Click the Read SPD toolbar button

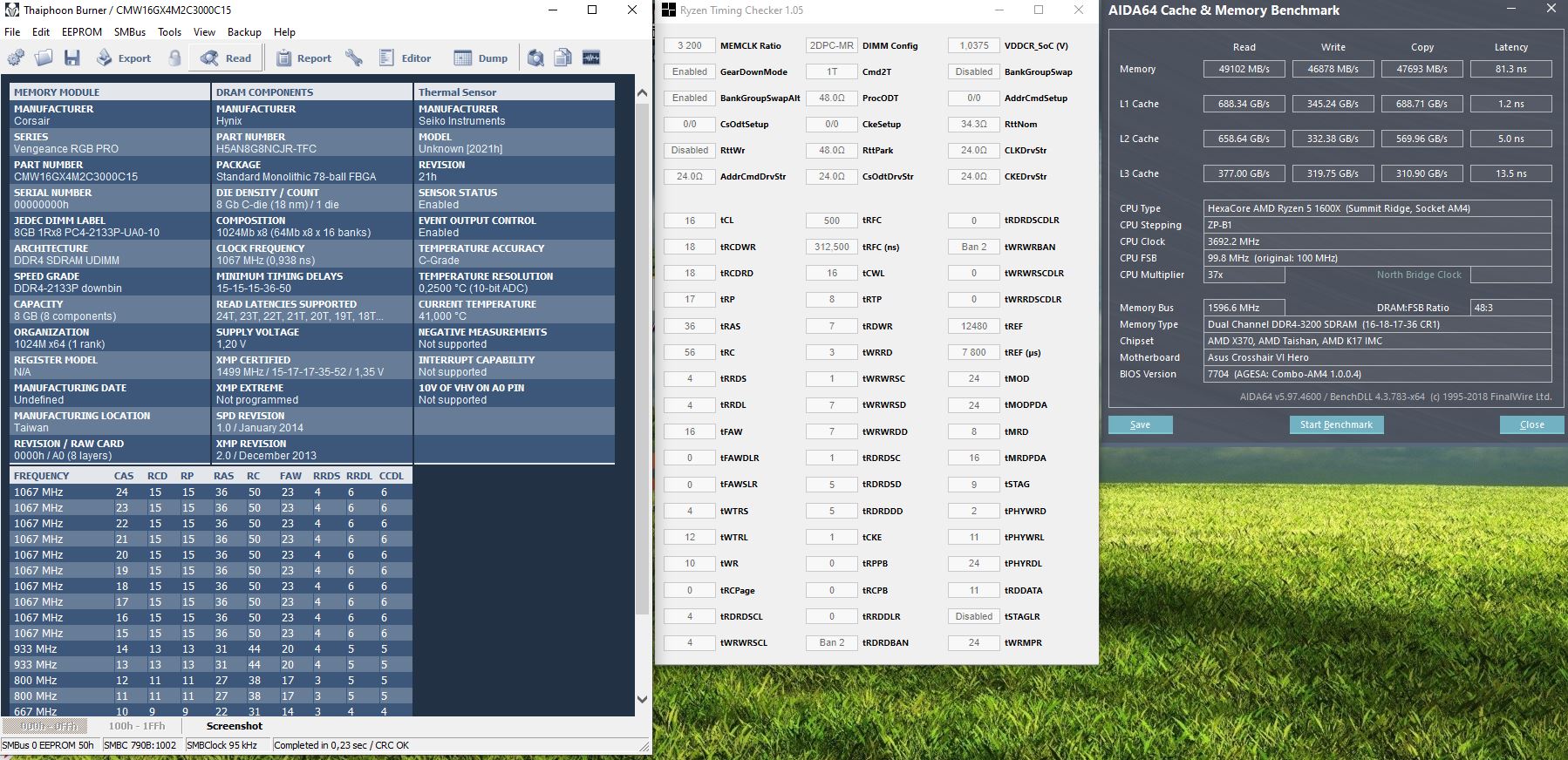click(x=226, y=58)
